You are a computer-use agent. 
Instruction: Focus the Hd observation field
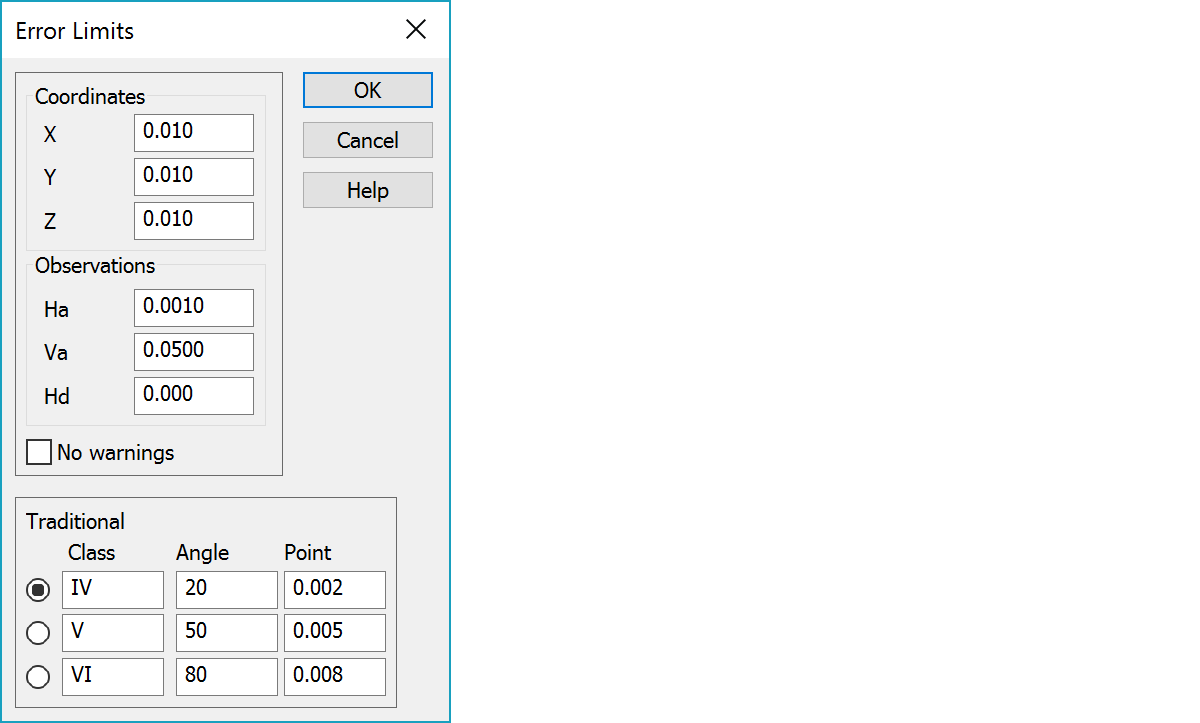pos(194,396)
